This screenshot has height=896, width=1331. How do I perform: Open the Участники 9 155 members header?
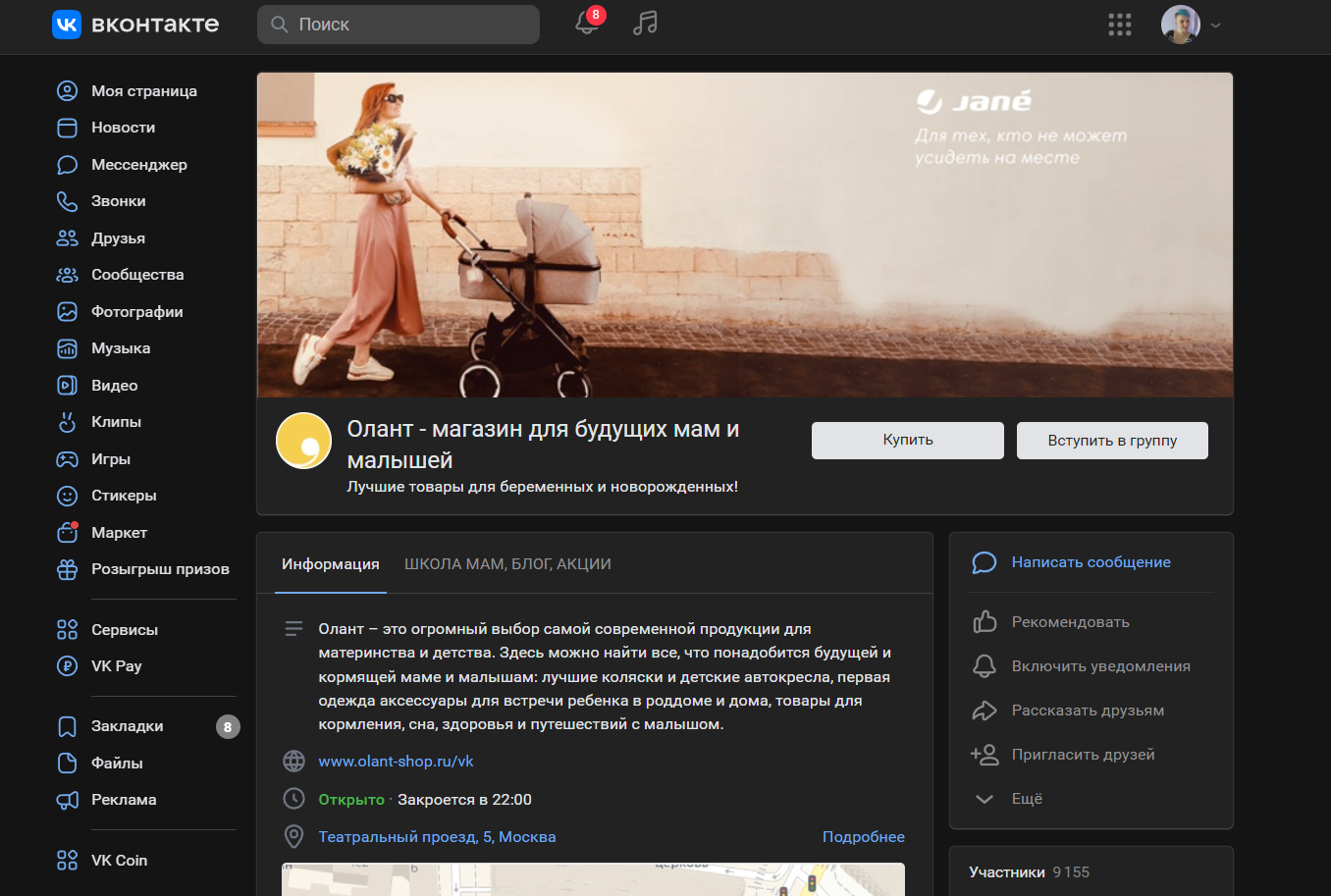pyautogui.click(x=1029, y=872)
